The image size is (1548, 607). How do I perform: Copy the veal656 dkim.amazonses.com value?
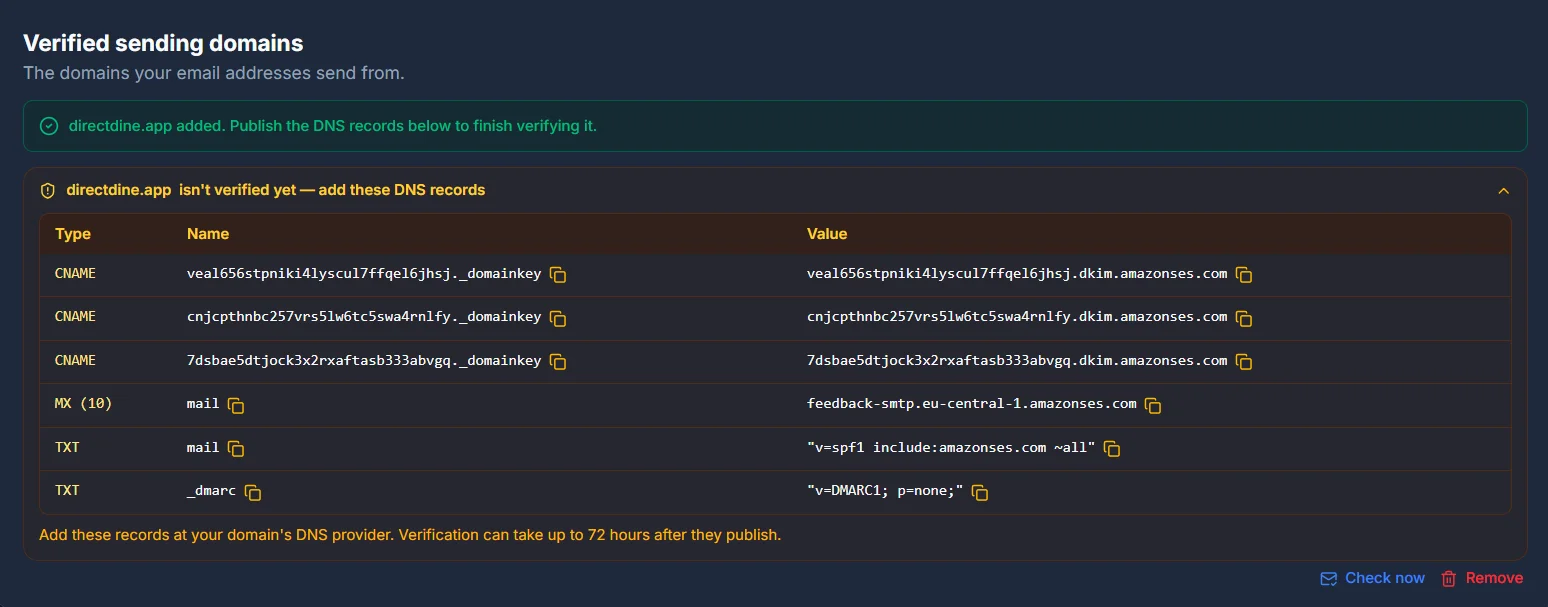pos(1244,275)
